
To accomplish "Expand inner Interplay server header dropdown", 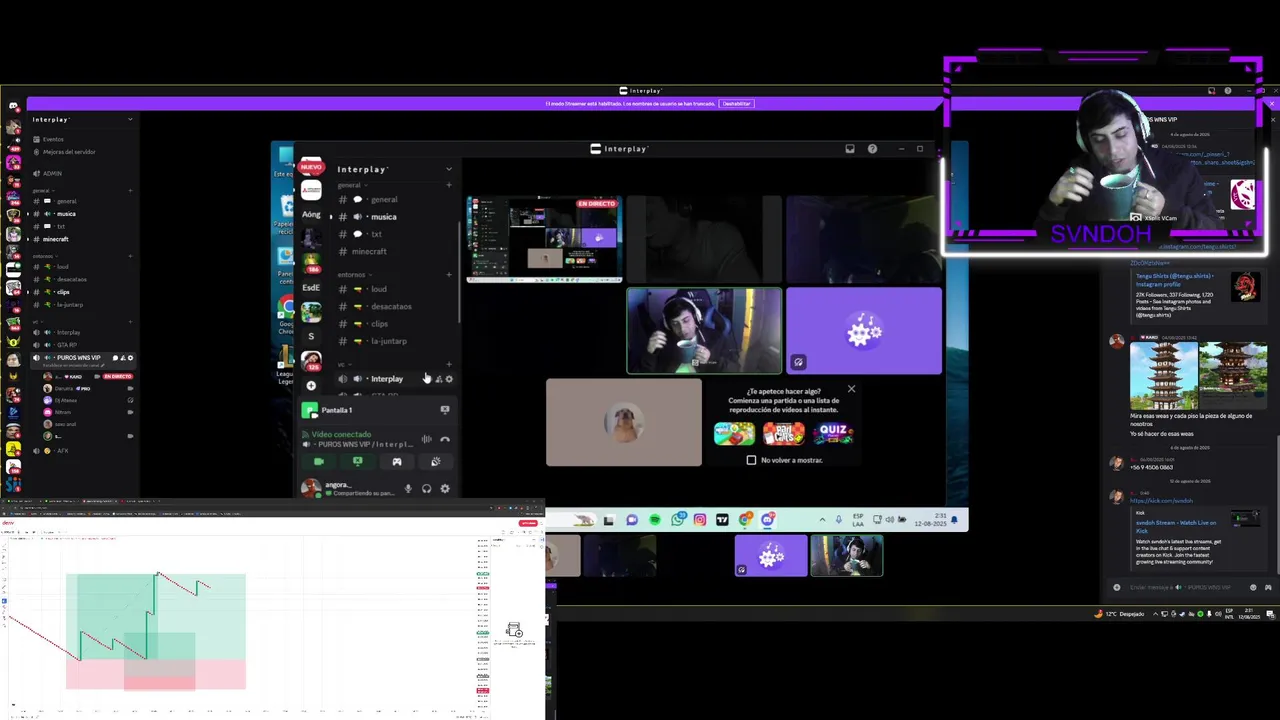I will (449, 169).
